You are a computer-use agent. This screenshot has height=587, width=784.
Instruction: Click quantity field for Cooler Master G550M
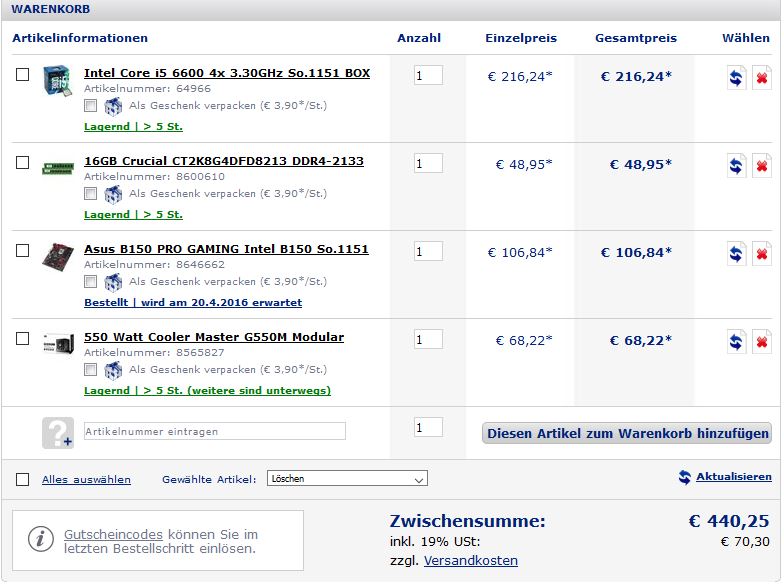pyautogui.click(x=428, y=340)
